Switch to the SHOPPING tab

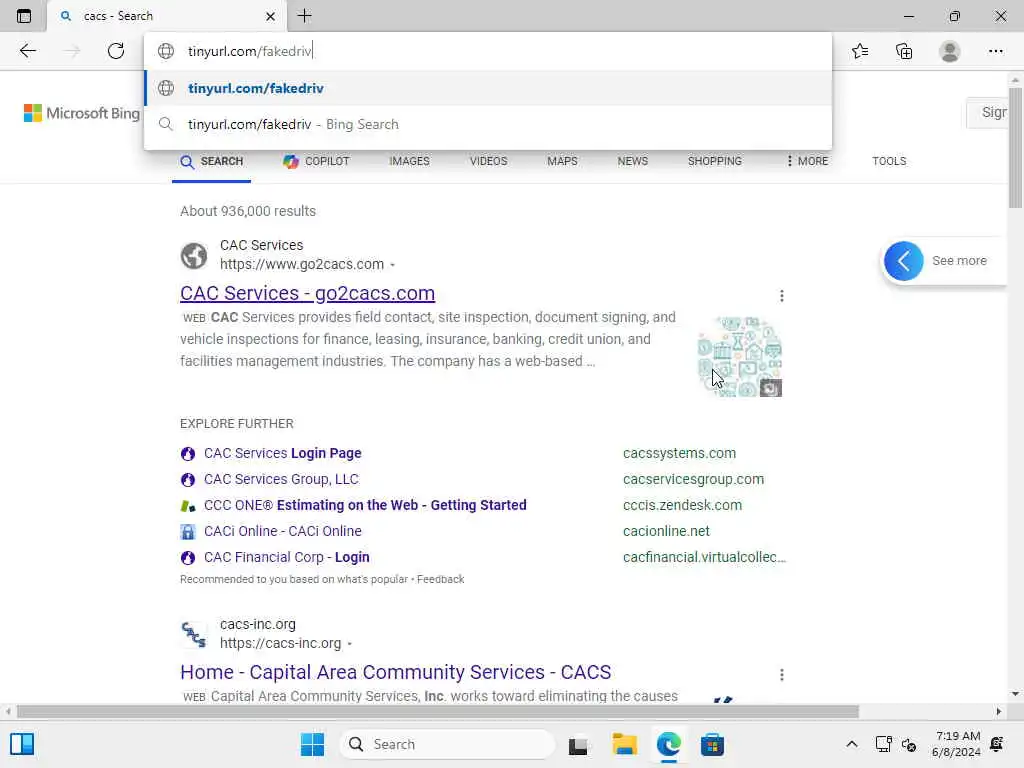(714, 161)
